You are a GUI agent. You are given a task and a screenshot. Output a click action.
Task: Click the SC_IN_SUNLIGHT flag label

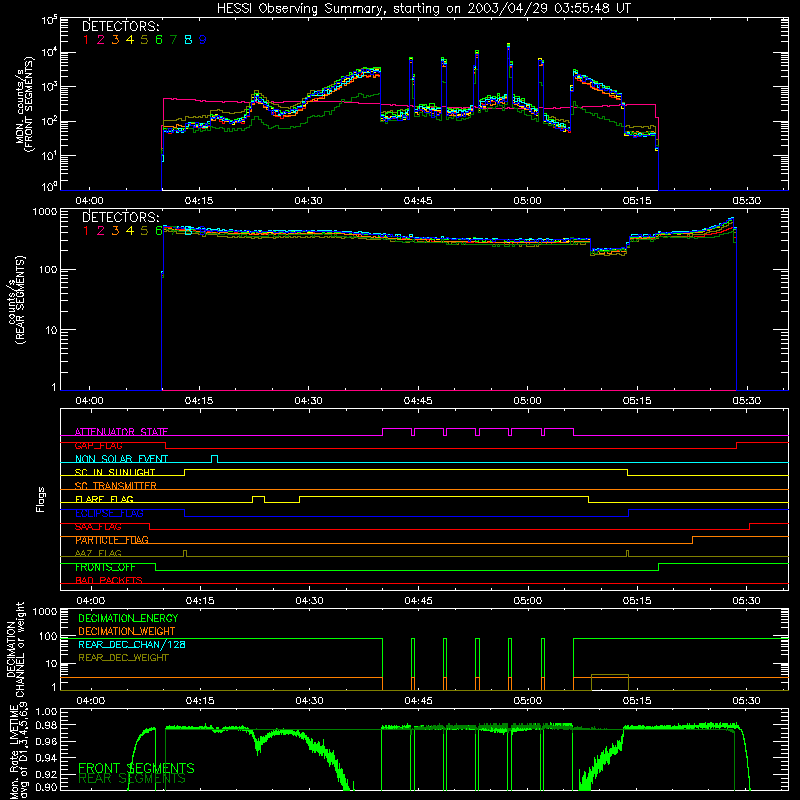[x=115, y=472]
